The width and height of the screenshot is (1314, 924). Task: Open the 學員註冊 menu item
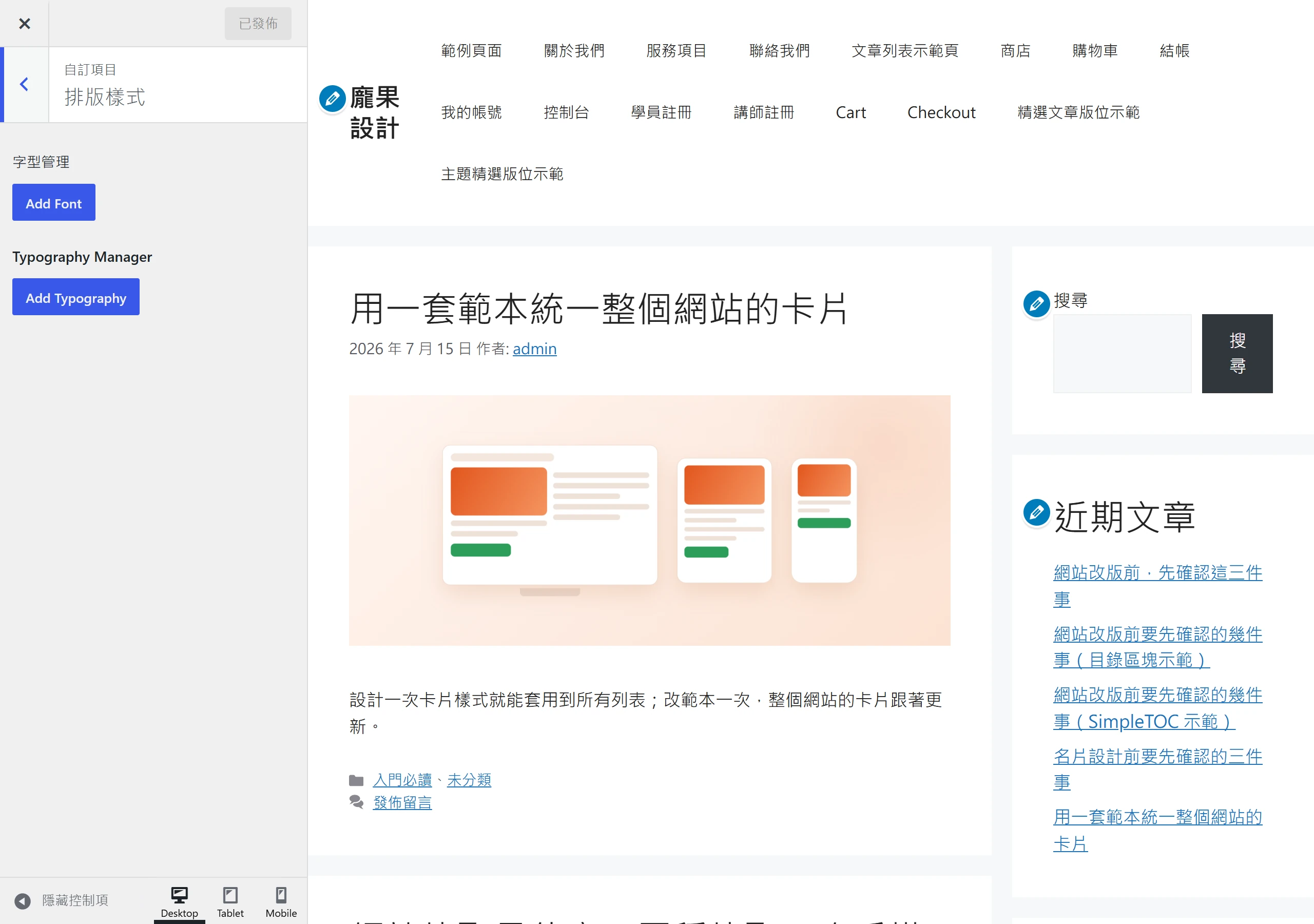662,112
